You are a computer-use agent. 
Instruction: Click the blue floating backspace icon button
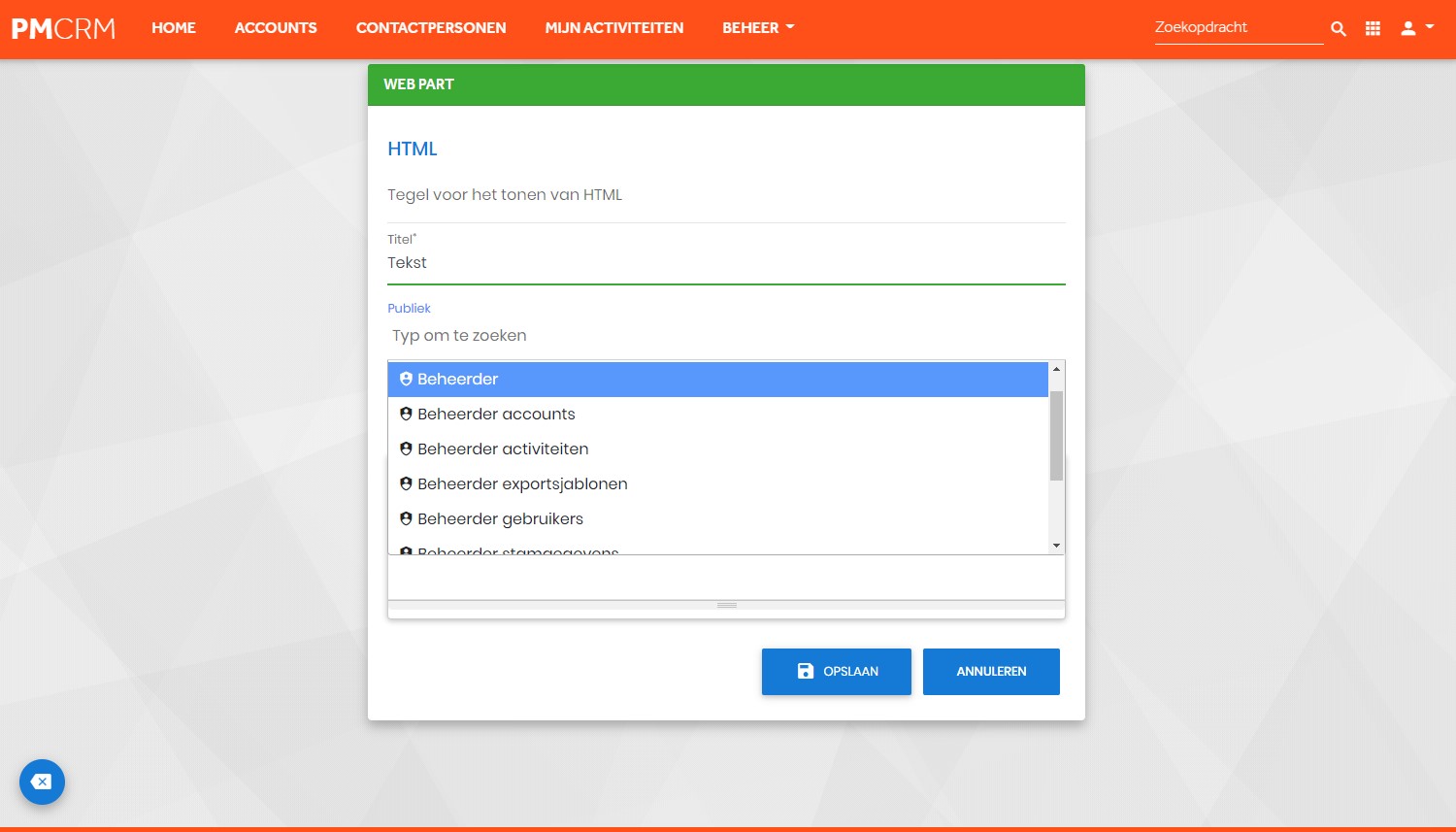42,782
